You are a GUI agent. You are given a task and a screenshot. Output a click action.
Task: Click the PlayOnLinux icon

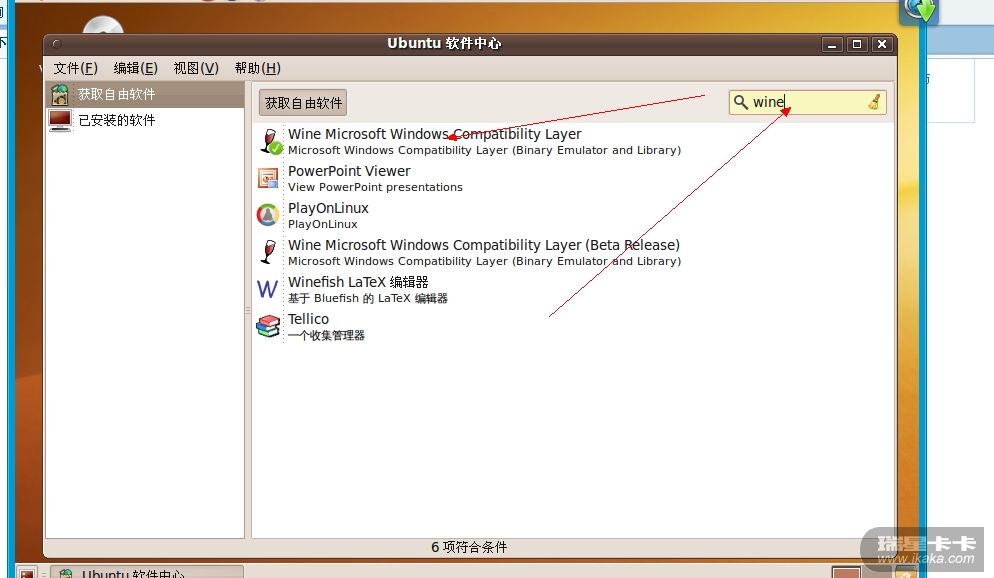pyautogui.click(x=268, y=215)
